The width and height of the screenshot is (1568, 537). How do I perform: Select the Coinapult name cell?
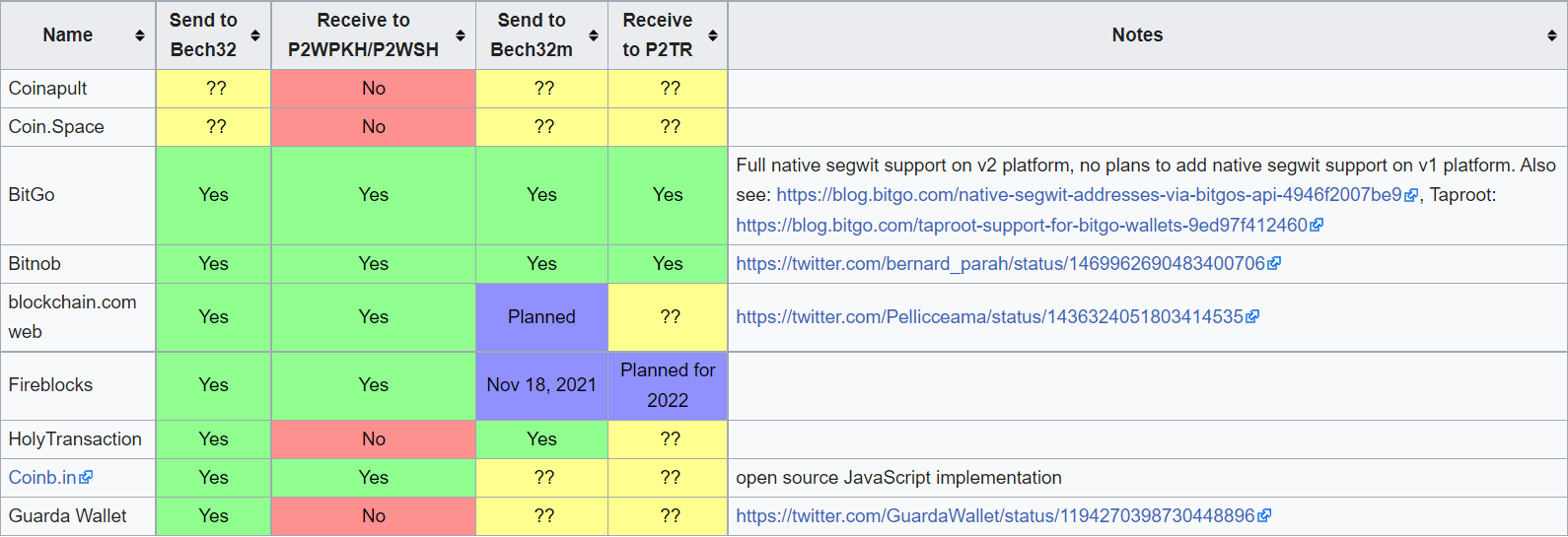(78, 89)
